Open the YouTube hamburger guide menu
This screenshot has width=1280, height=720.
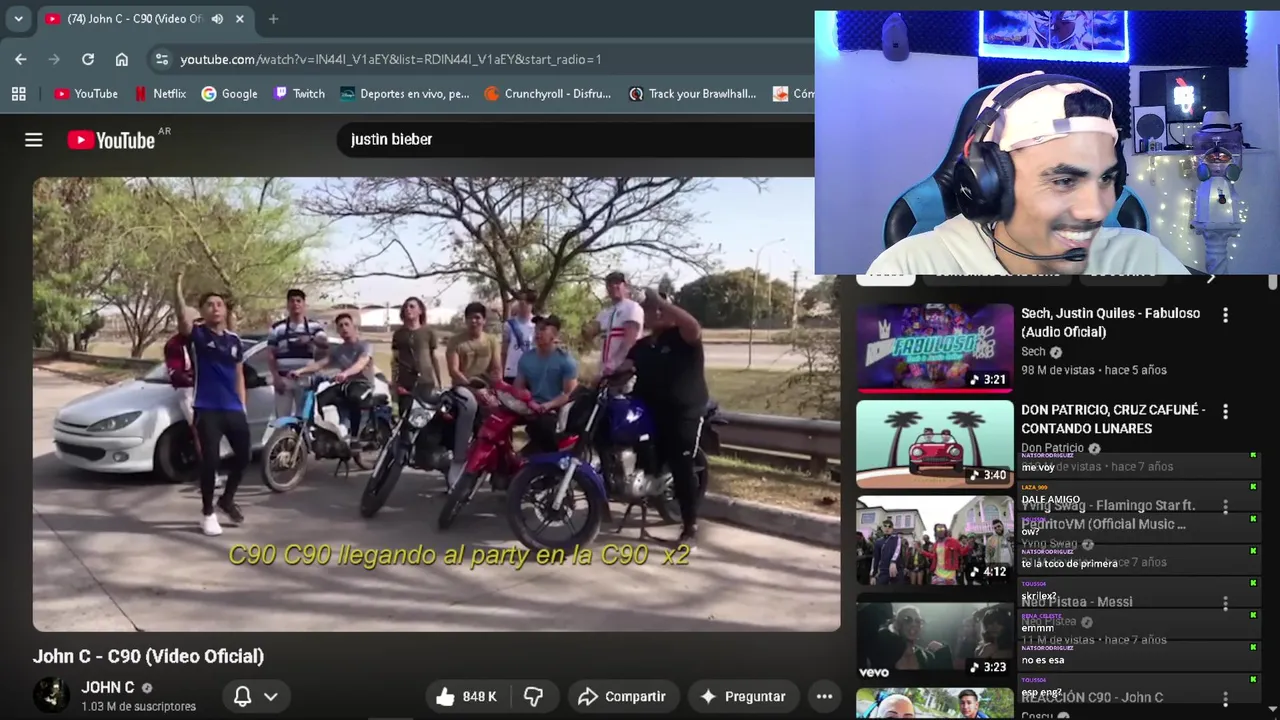point(34,140)
